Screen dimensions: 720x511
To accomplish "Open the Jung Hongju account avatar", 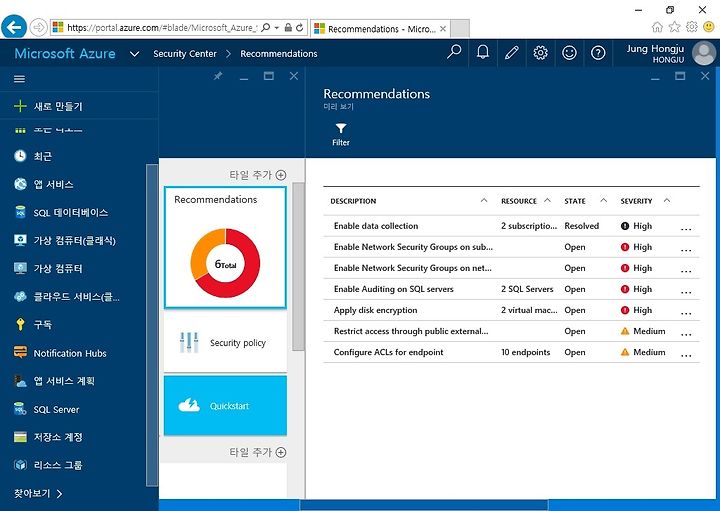I will [x=704, y=53].
